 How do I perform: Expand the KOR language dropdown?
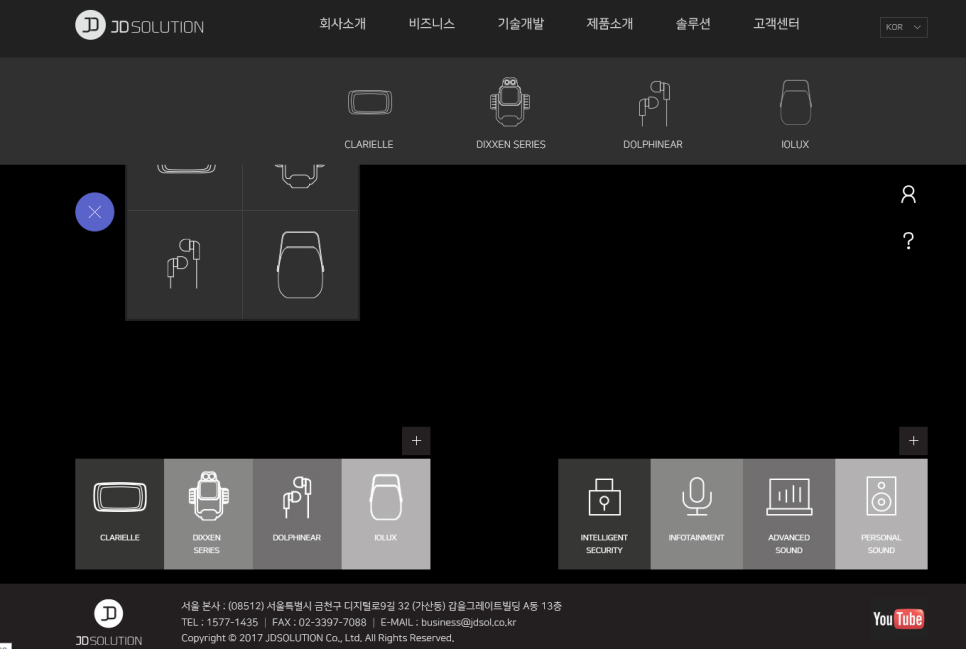pos(903,27)
